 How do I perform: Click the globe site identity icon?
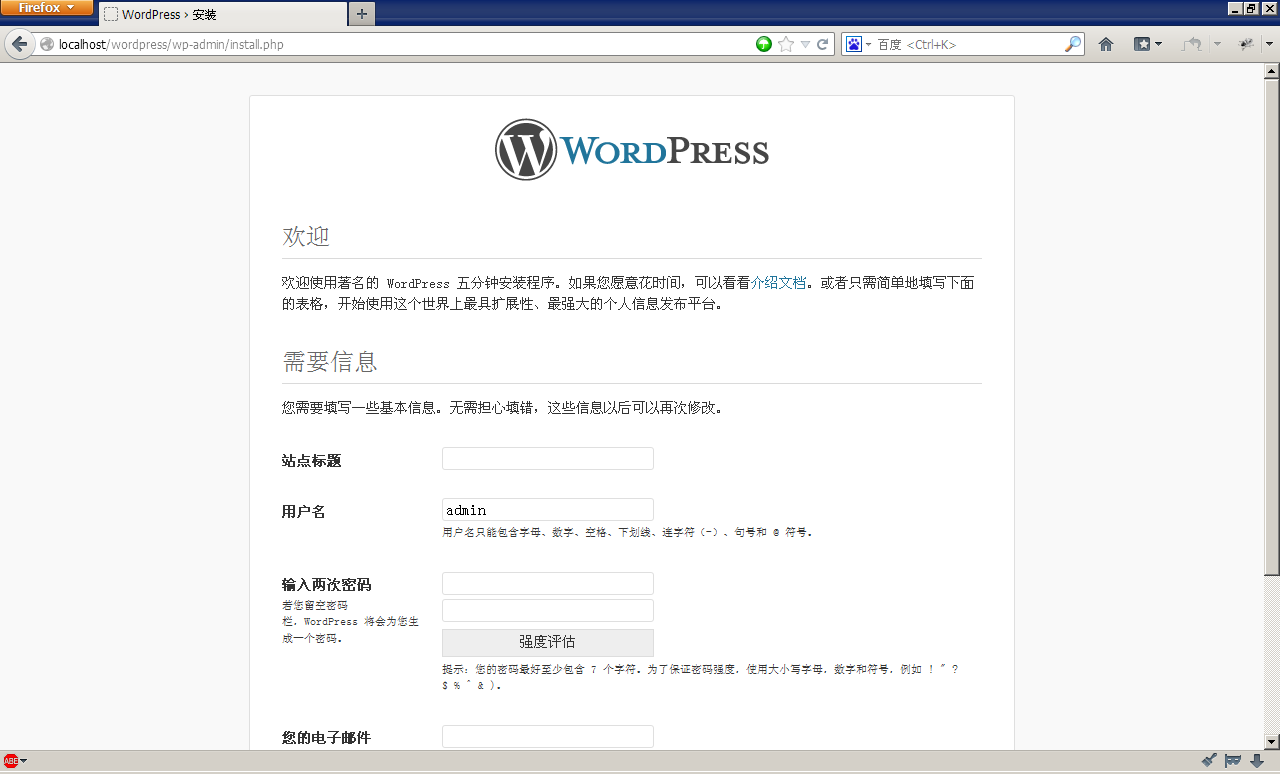[46, 44]
